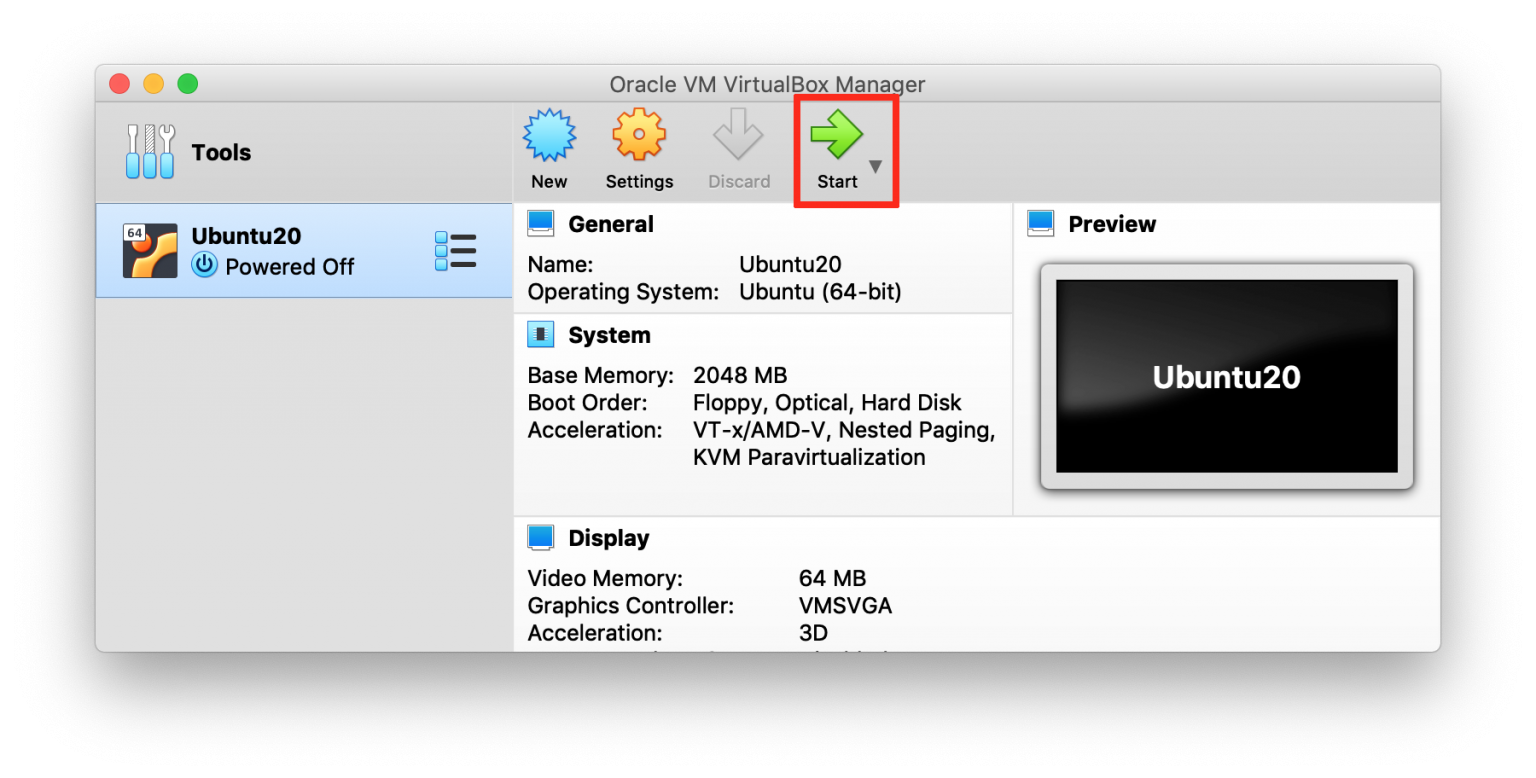Screen dimensions: 1536x778
Task: Click the Tools label in sidebar
Action: point(221,153)
